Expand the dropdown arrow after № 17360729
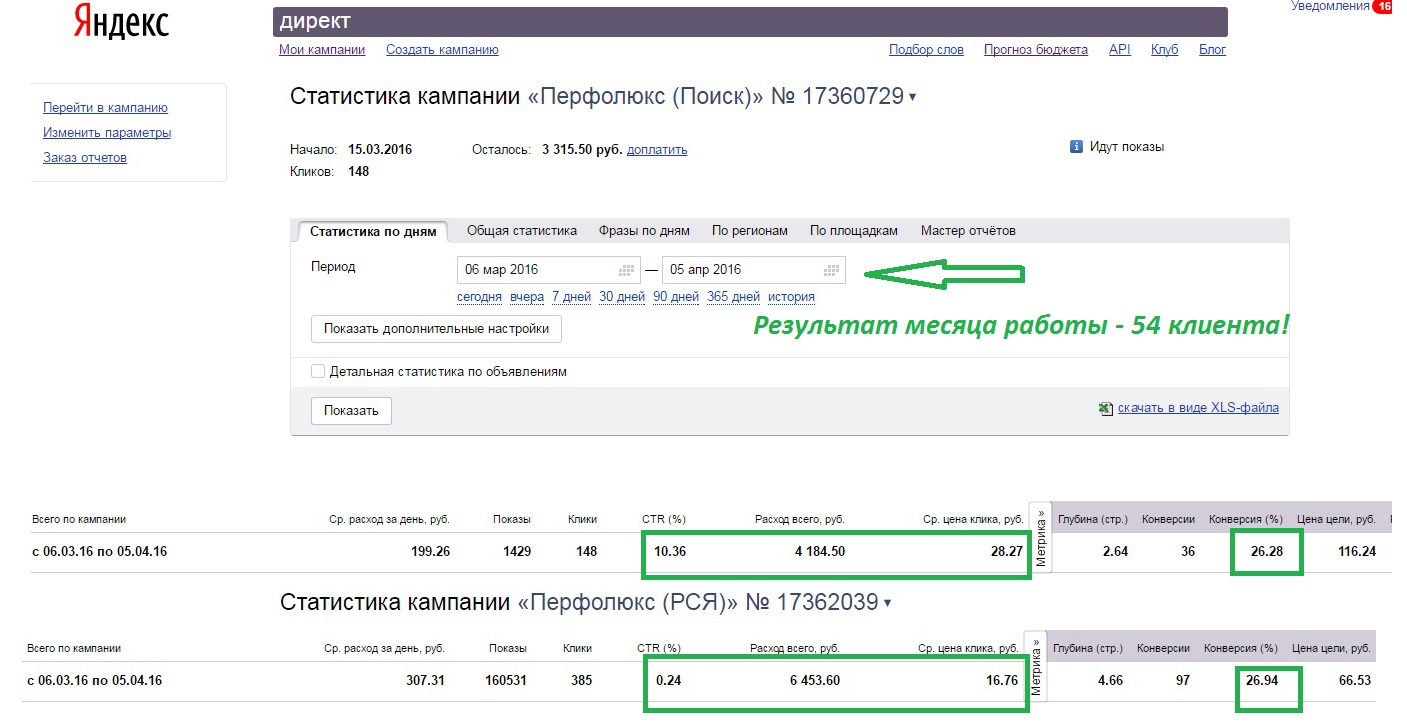The image size is (1407, 723). coord(912,98)
